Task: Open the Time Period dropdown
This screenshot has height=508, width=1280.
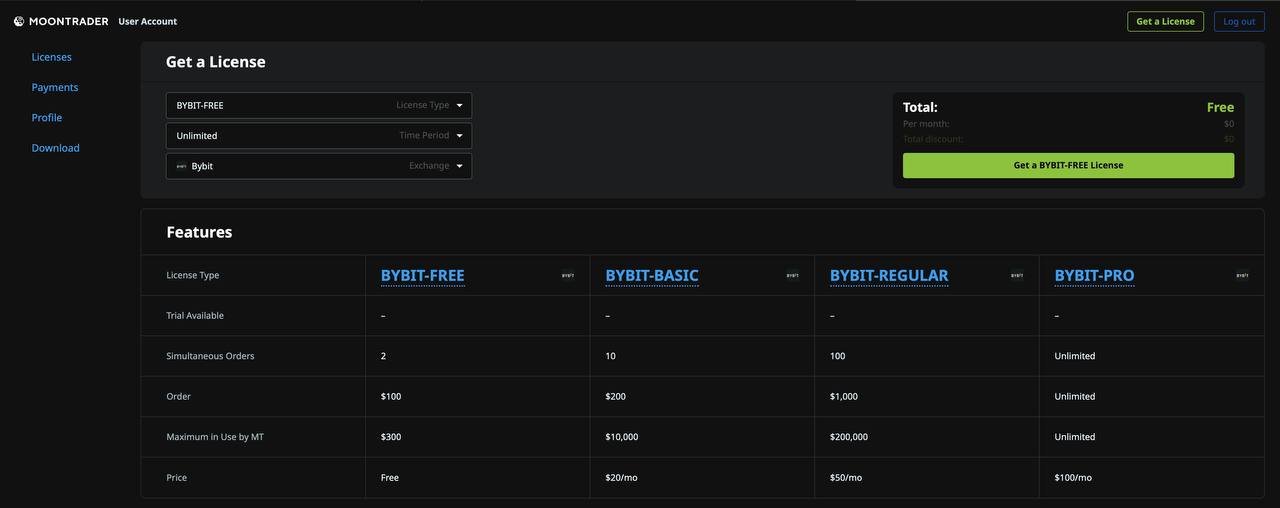Action: (319, 136)
